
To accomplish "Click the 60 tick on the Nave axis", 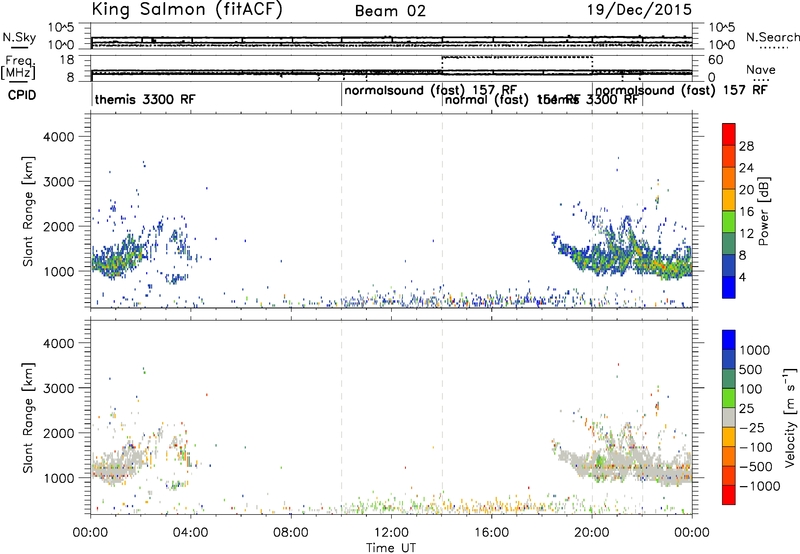I will click(x=716, y=60).
